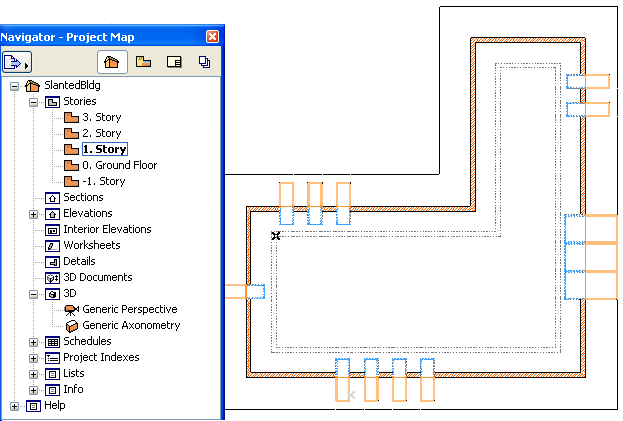
Task: Click the Help icon
Action: 33,406
